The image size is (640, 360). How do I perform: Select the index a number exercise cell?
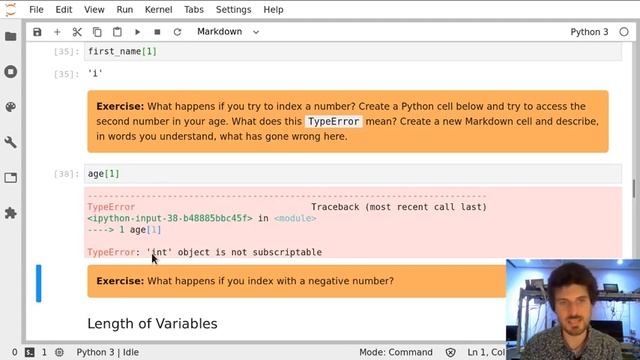348,122
